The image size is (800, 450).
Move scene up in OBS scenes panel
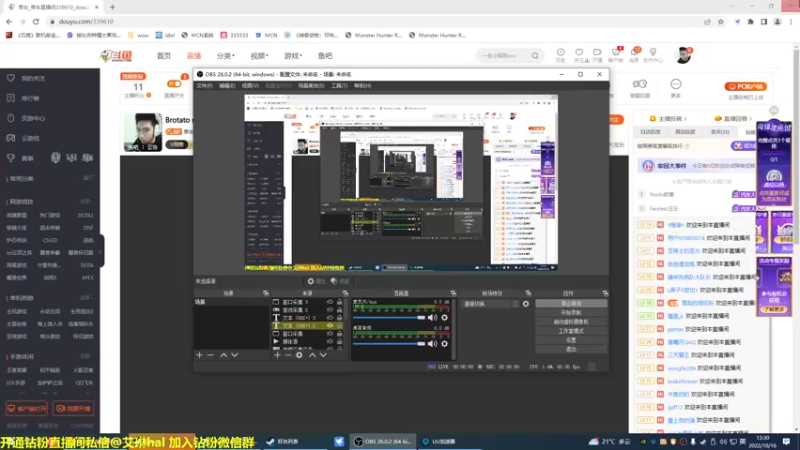tap(223, 355)
